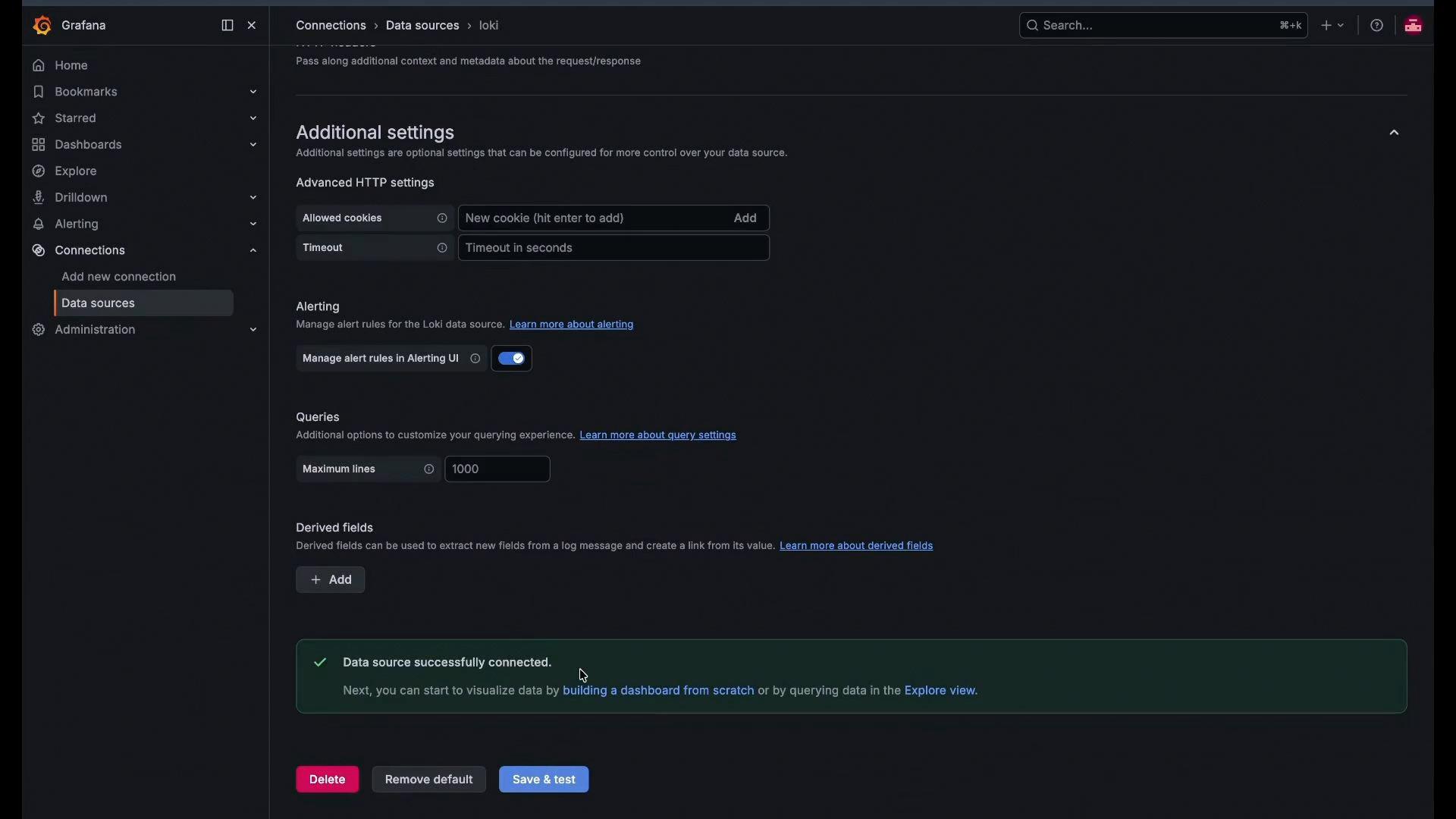1456x819 pixels.
Task: Click the Drilldown sidebar item
Action: (81, 198)
